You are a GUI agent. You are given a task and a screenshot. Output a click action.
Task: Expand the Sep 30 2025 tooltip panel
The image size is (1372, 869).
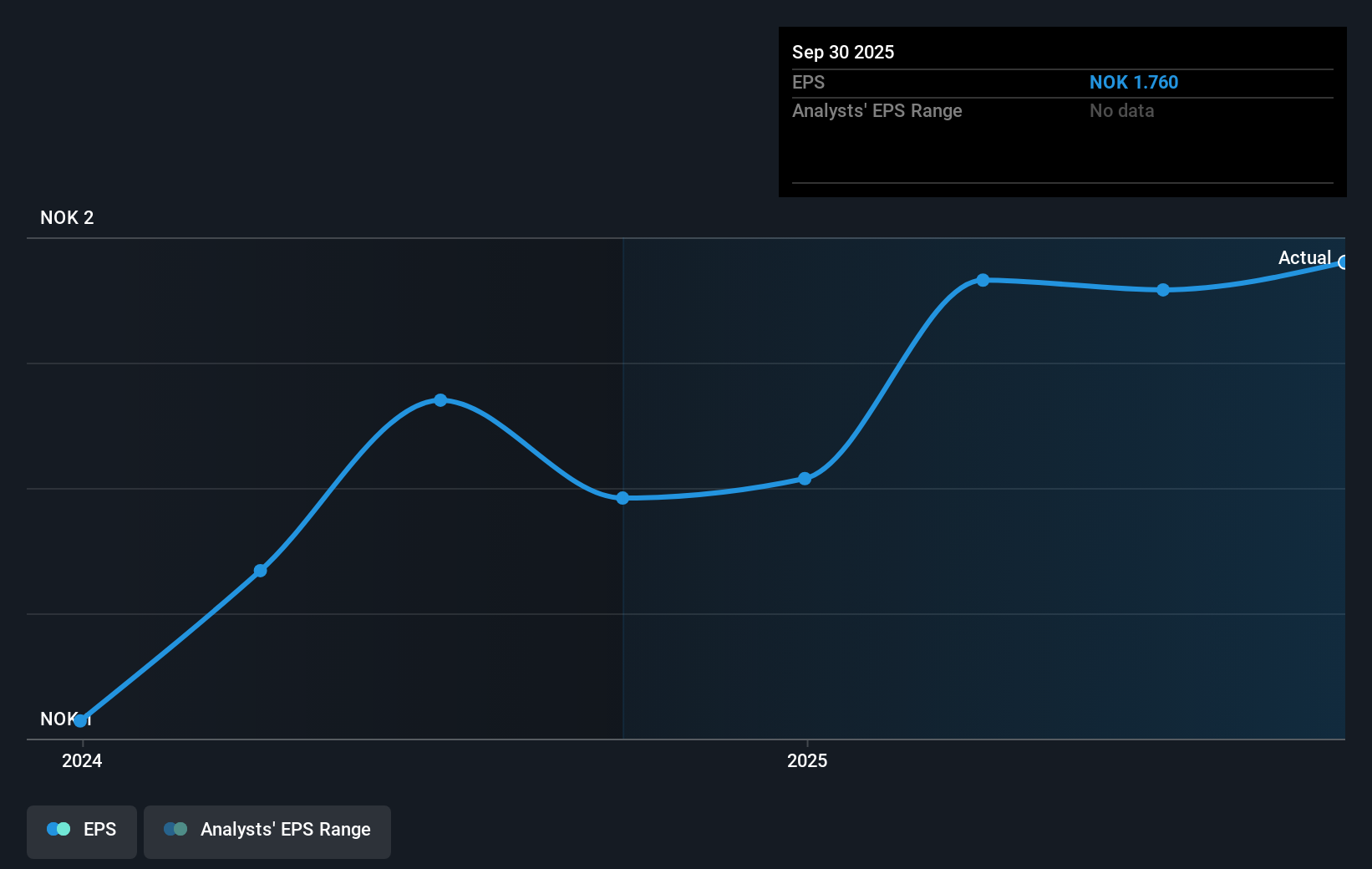(x=843, y=52)
